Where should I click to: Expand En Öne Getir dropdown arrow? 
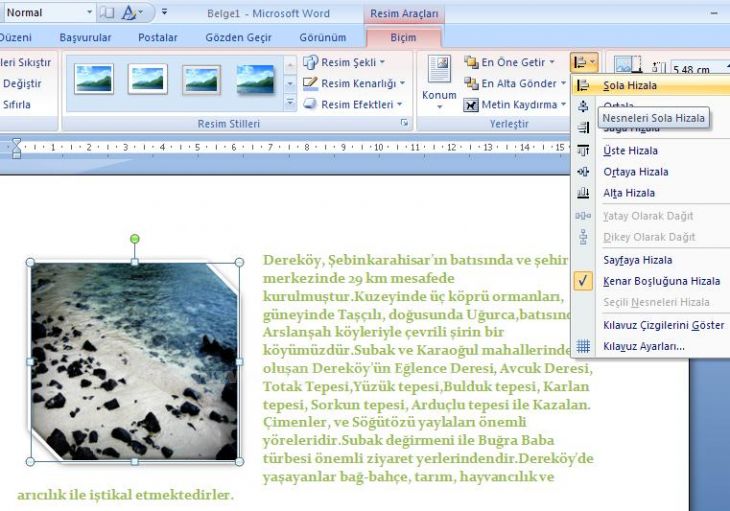point(552,62)
